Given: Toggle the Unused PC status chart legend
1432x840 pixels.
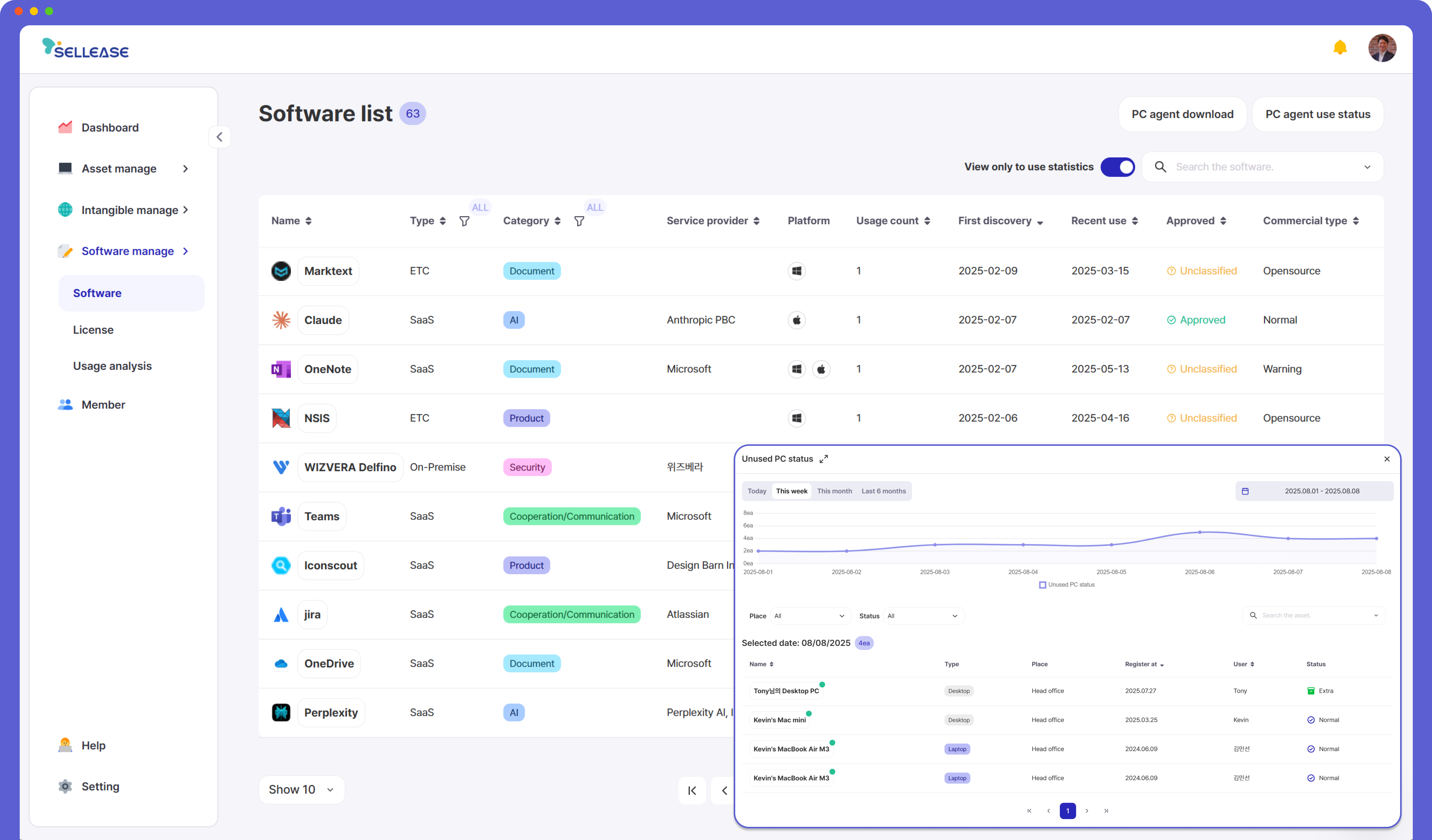Looking at the screenshot, I should coord(1067,585).
